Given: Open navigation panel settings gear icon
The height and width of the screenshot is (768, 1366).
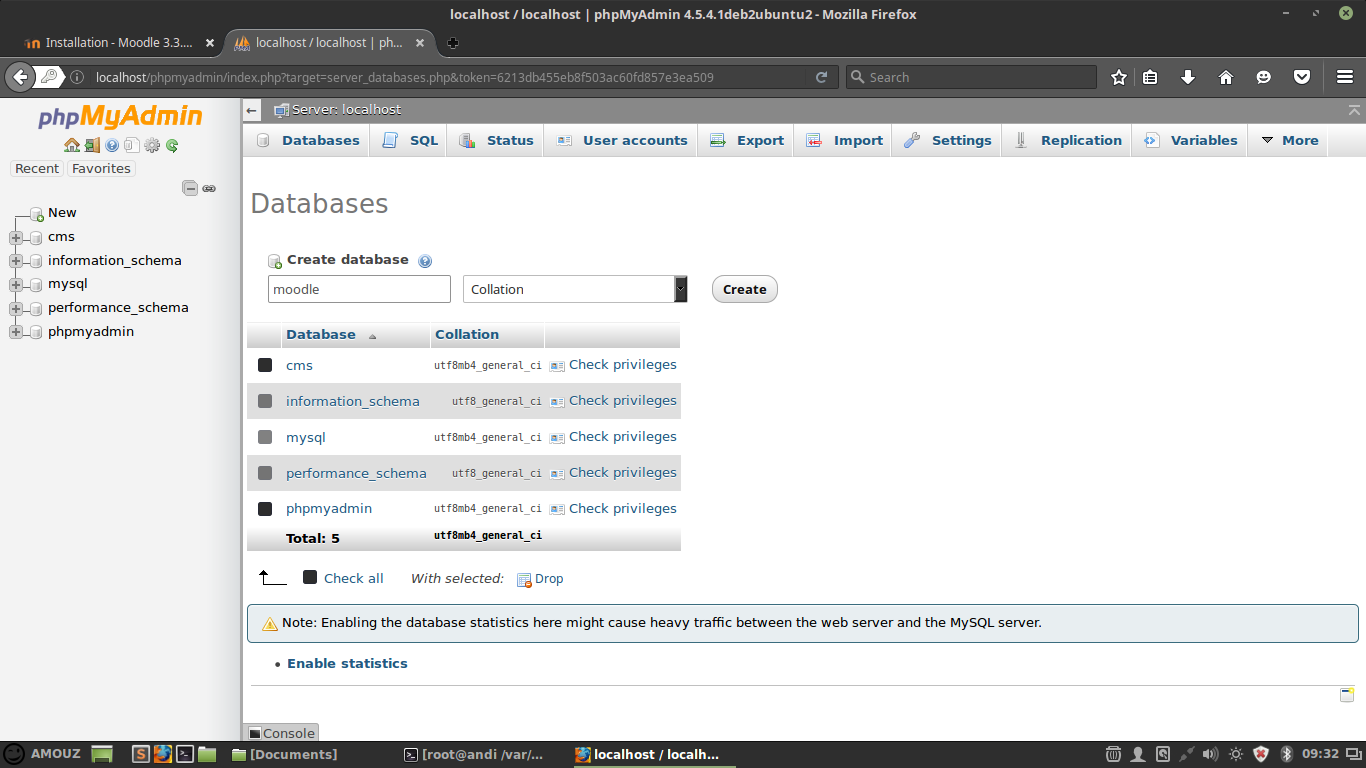Looking at the screenshot, I should [x=152, y=145].
